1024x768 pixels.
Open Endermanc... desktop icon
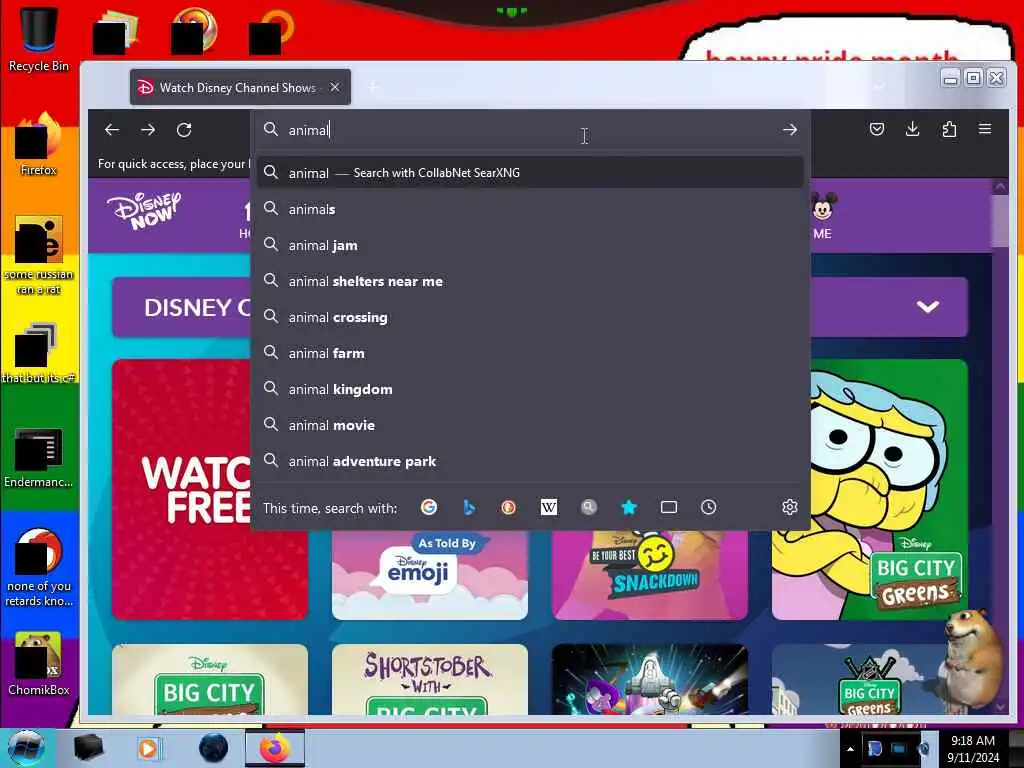coord(38,457)
